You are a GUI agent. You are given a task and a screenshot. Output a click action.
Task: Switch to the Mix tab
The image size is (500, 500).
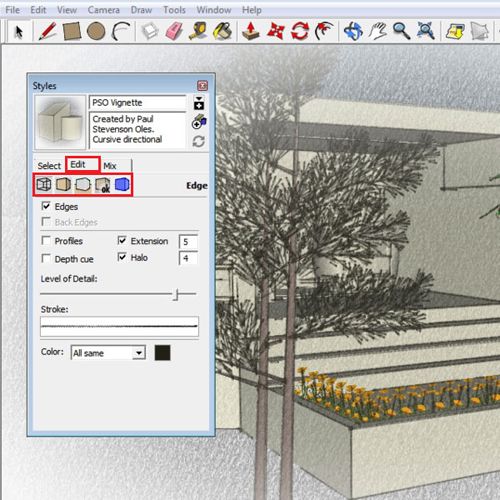click(110, 166)
